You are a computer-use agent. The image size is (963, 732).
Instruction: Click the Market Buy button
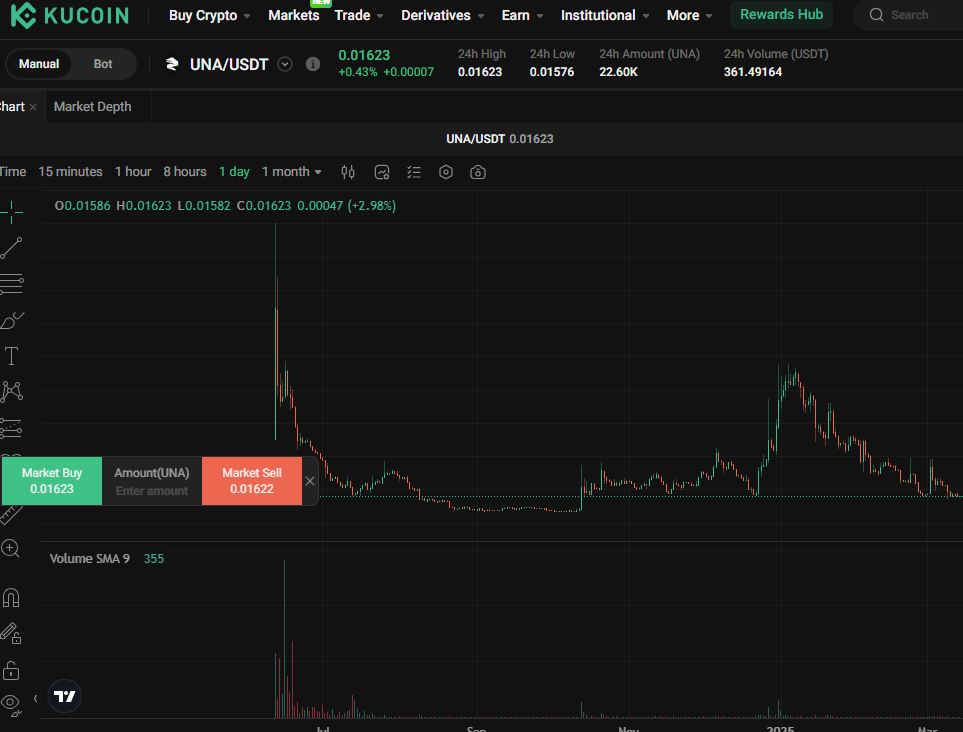coord(51,480)
